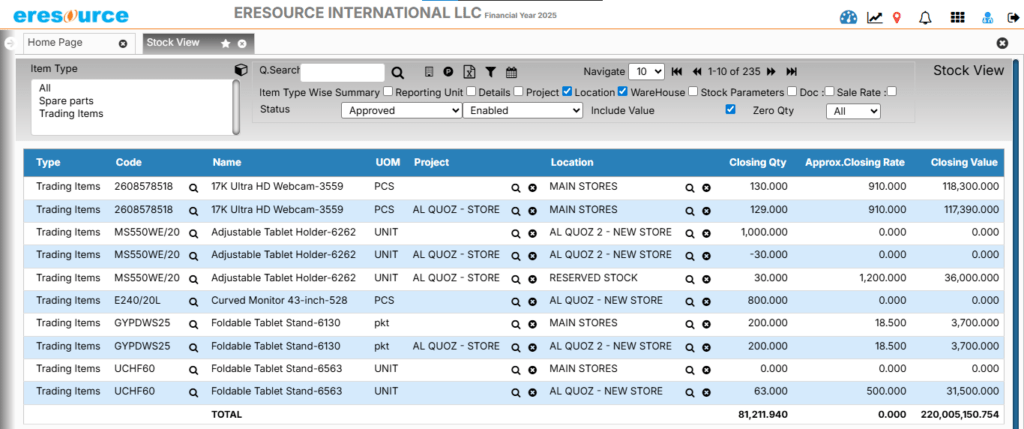
Task: Jump to the last page of results
Action: tap(792, 72)
